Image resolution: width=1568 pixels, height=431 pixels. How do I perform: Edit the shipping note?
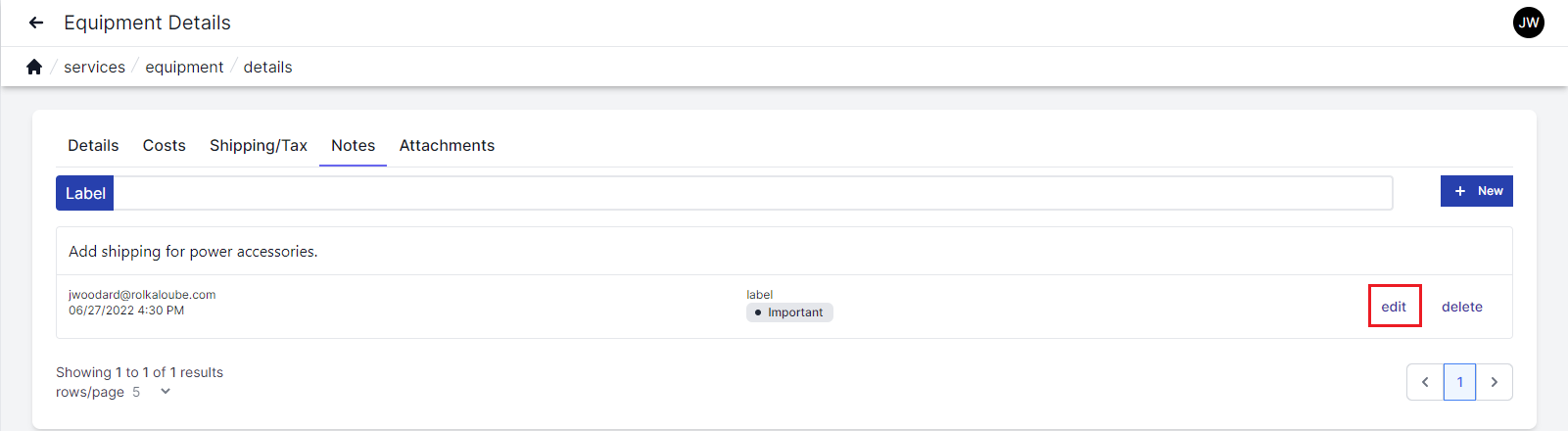(x=1394, y=307)
